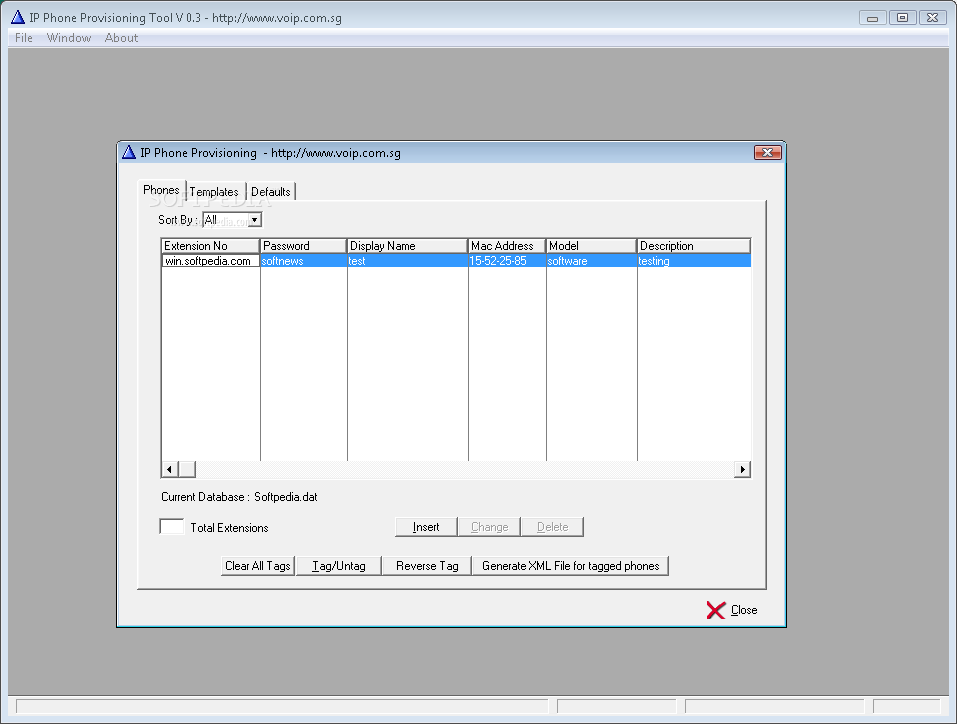Switch to the Defaults tab
The height and width of the screenshot is (724, 957).
[x=271, y=192]
